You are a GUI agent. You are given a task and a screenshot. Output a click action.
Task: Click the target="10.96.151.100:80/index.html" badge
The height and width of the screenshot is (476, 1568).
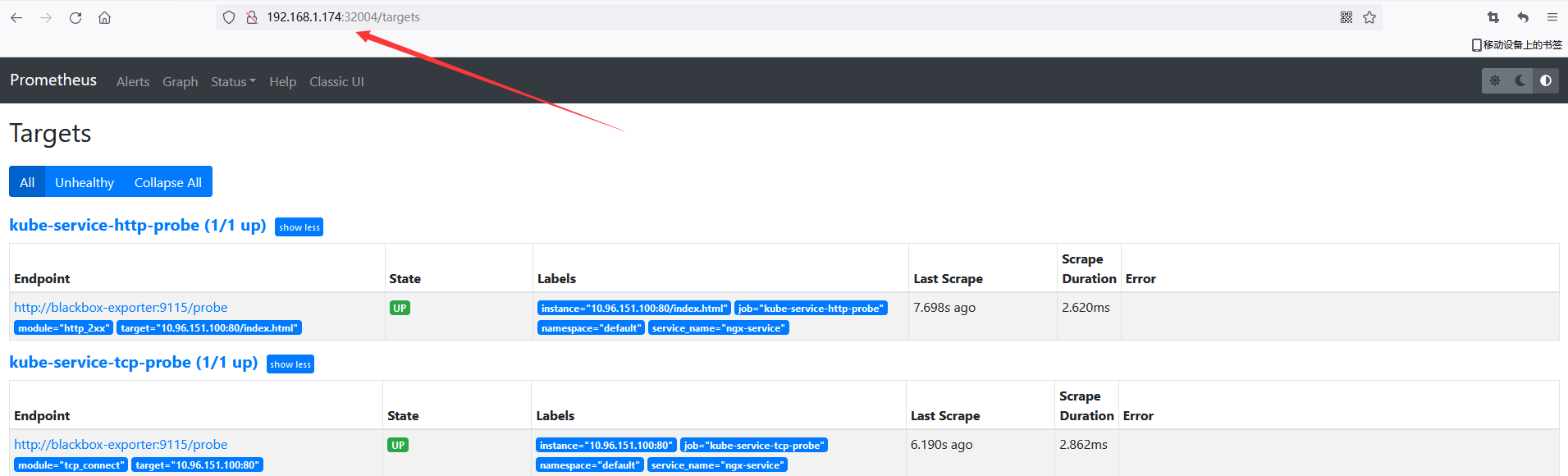209,328
